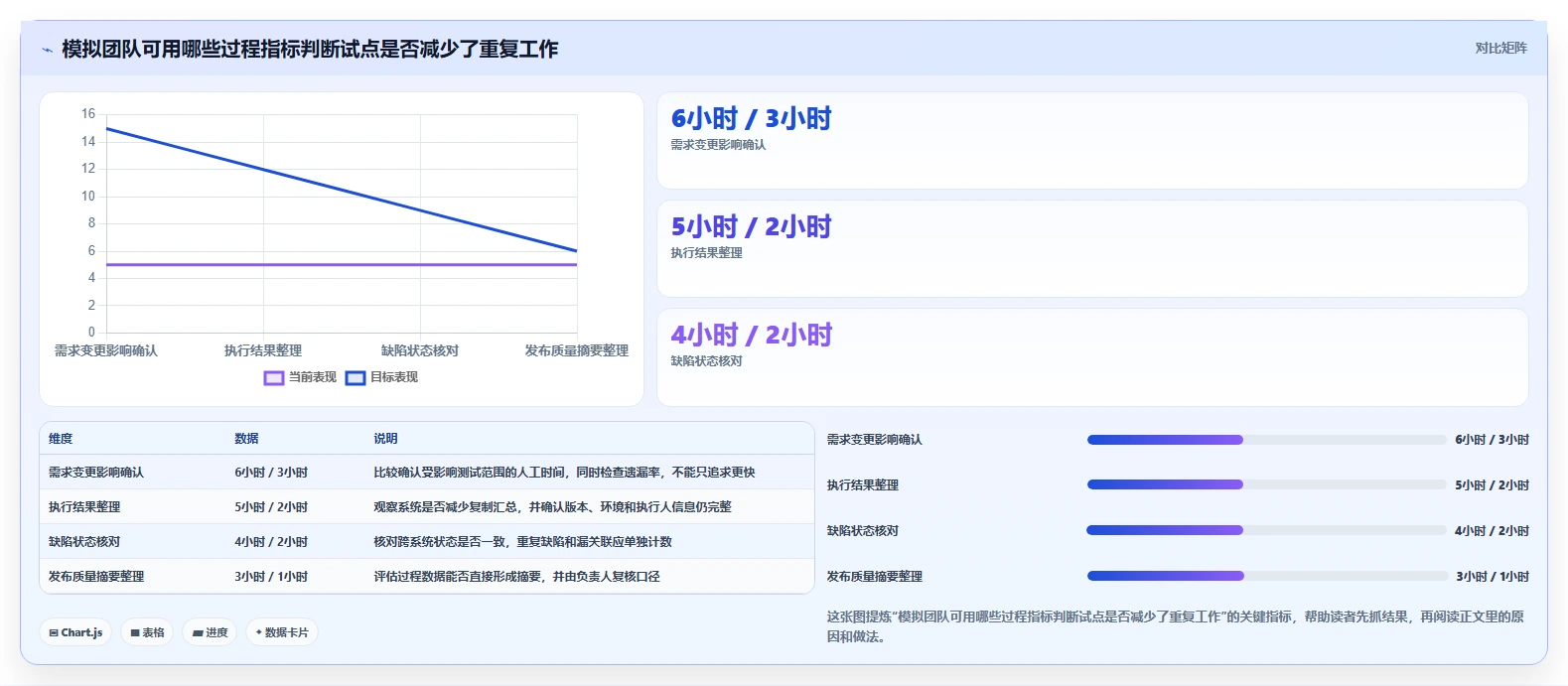
Task: Click table value 5小时 / 2小时
Action: [271, 507]
